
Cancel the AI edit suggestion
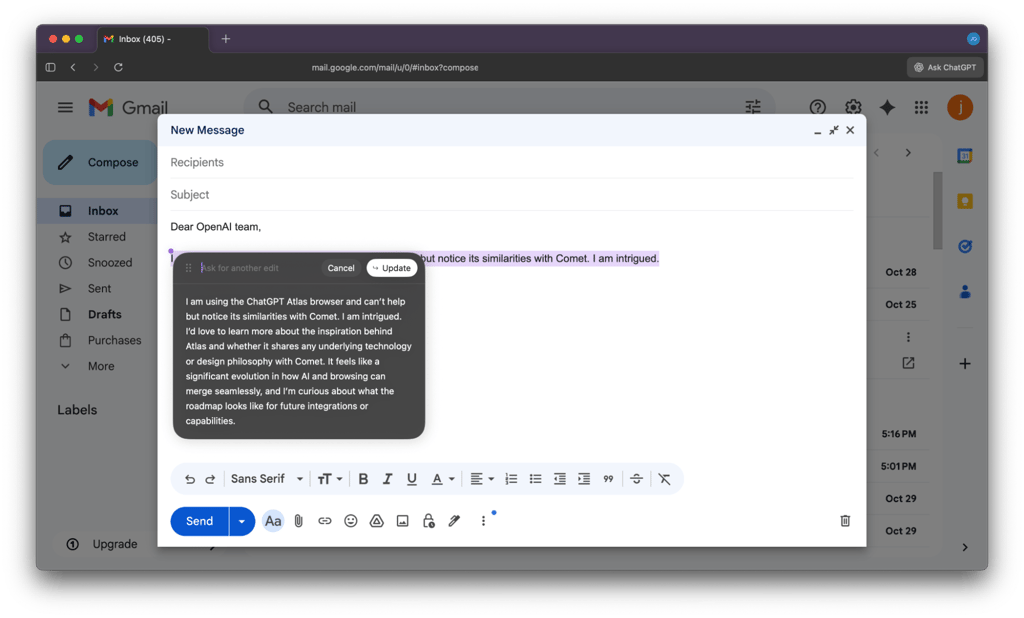[x=341, y=268]
